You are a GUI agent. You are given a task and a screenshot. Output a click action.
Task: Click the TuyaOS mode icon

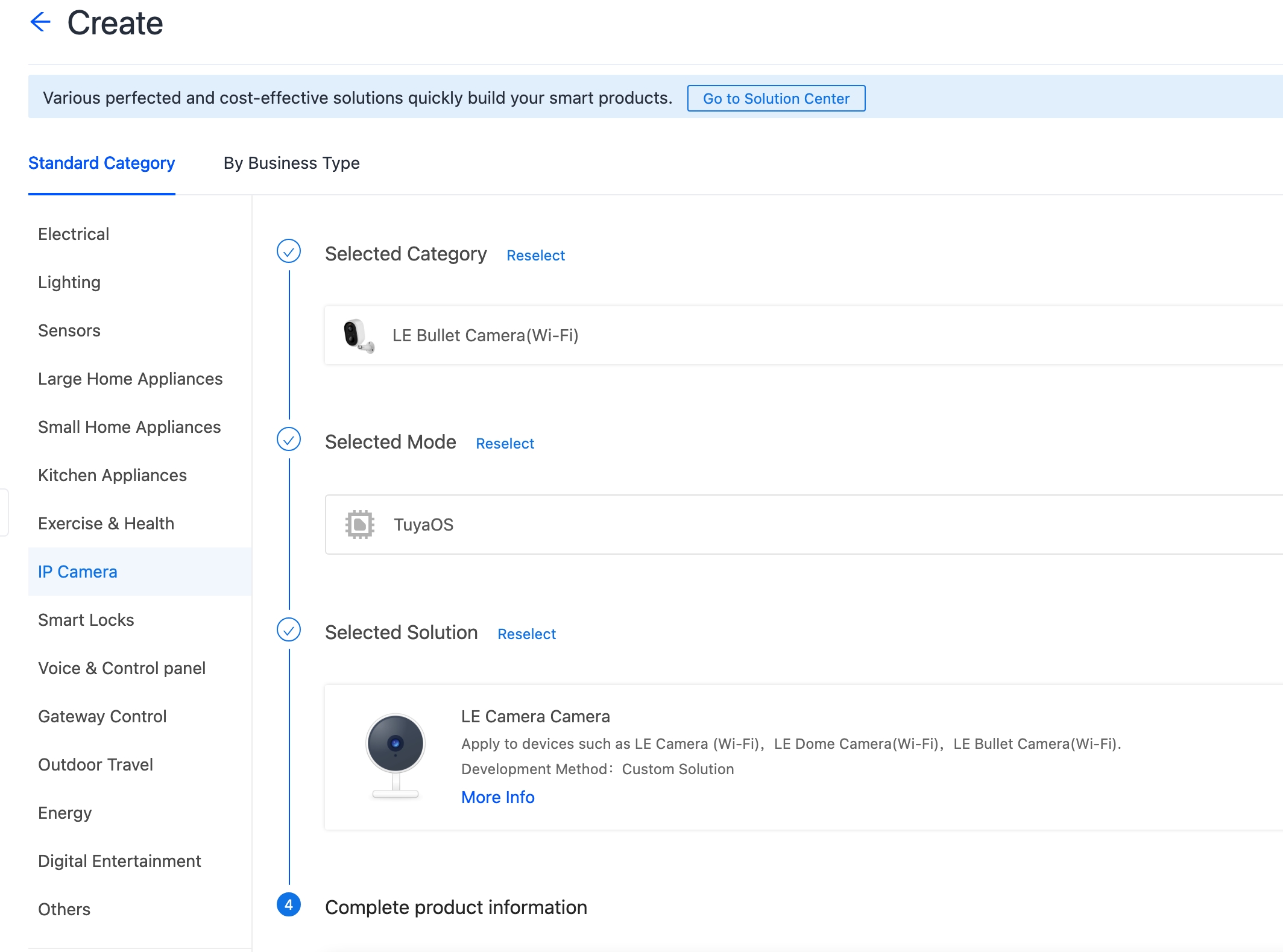(x=360, y=524)
